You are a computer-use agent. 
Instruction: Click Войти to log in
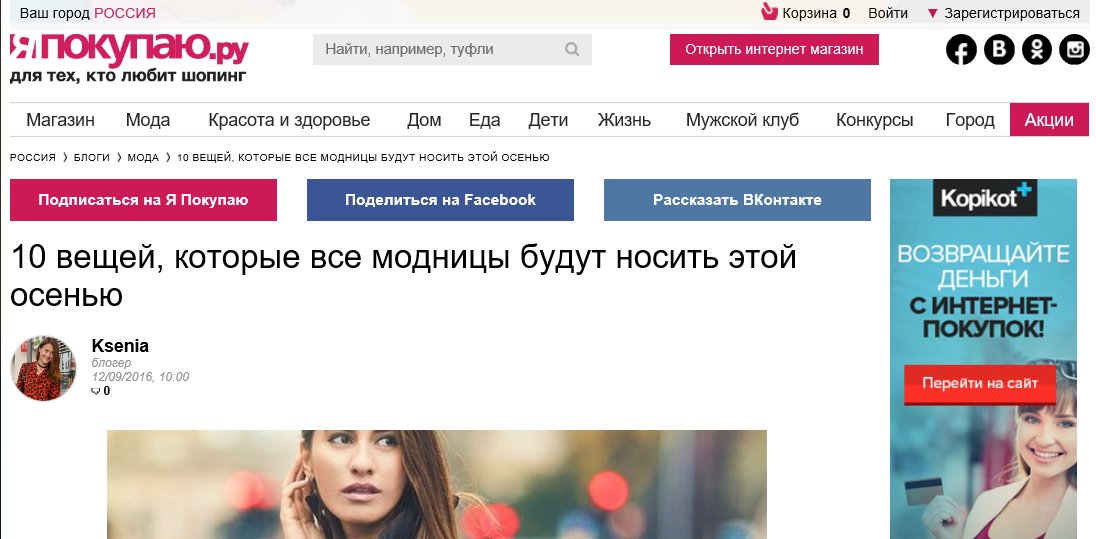[888, 13]
